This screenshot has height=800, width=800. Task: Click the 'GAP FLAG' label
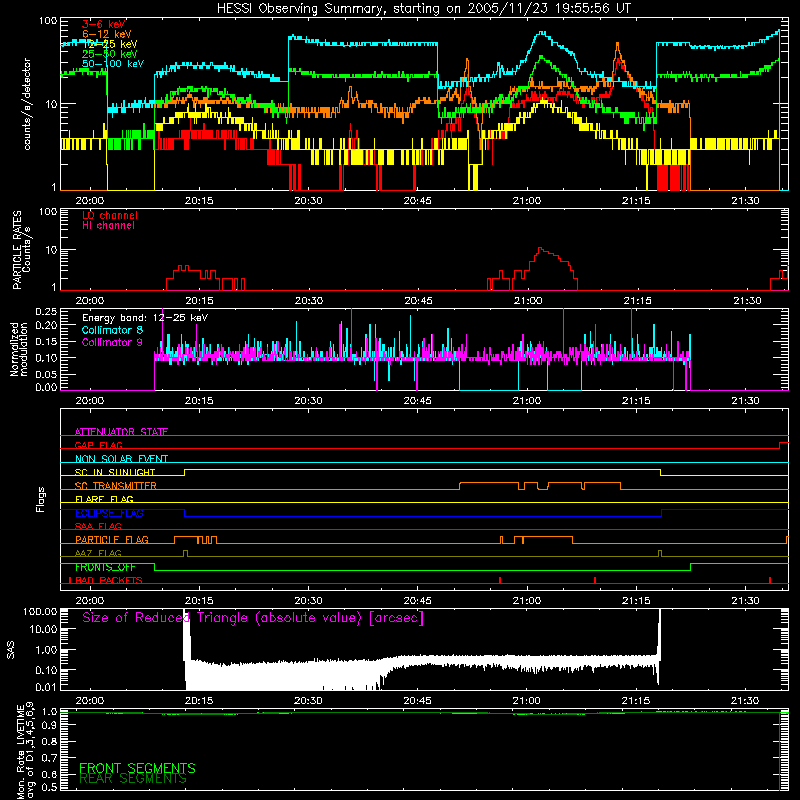[98, 445]
